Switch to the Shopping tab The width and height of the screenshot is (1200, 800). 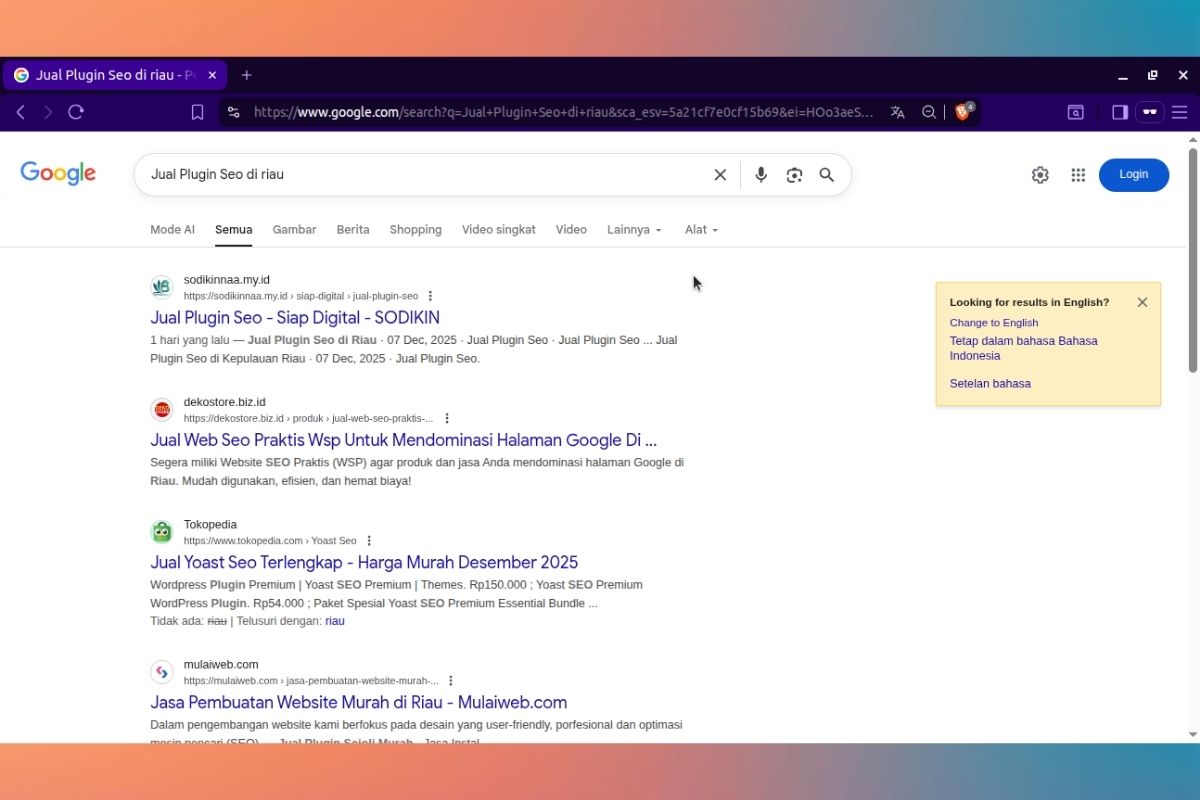click(x=415, y=229)
